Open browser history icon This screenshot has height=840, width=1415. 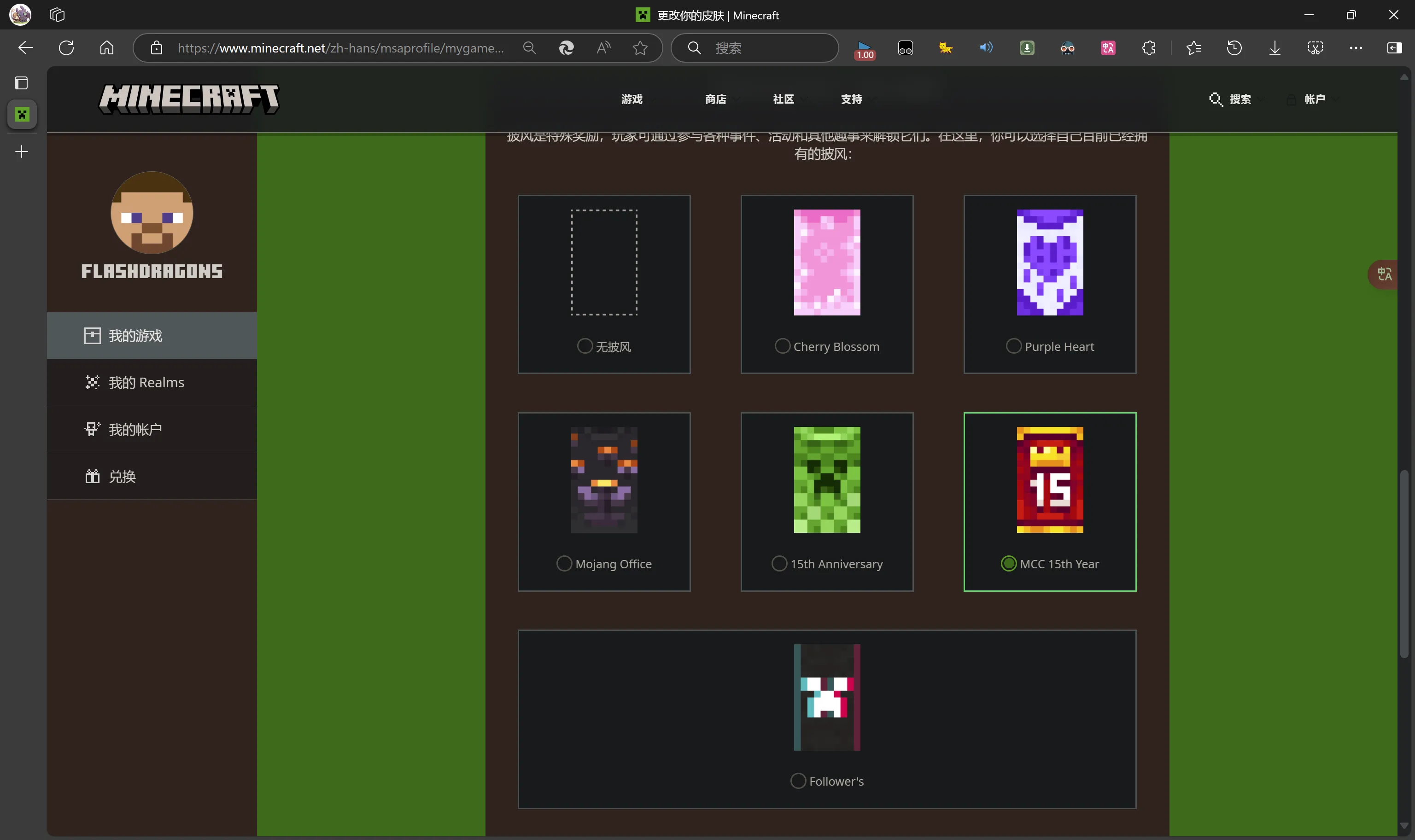coord(1234,48)
